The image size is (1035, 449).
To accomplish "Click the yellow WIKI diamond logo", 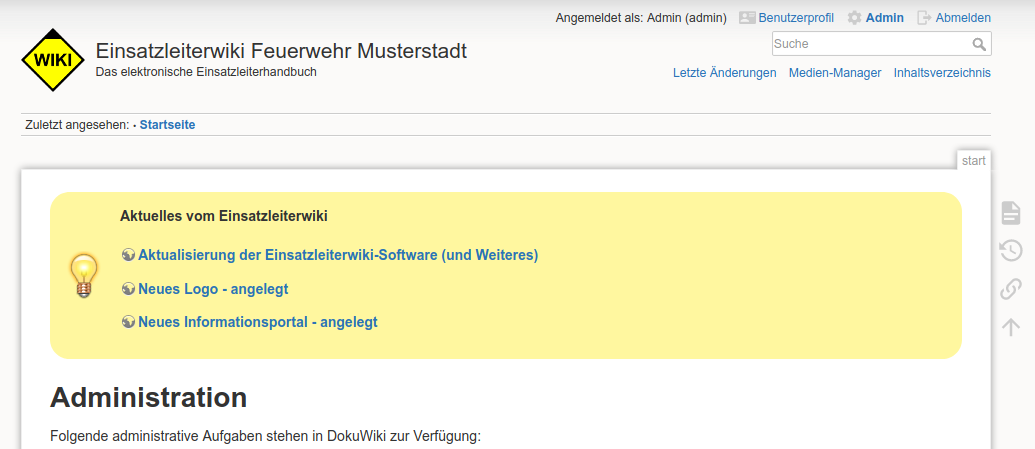I will [x=53, y=60].
